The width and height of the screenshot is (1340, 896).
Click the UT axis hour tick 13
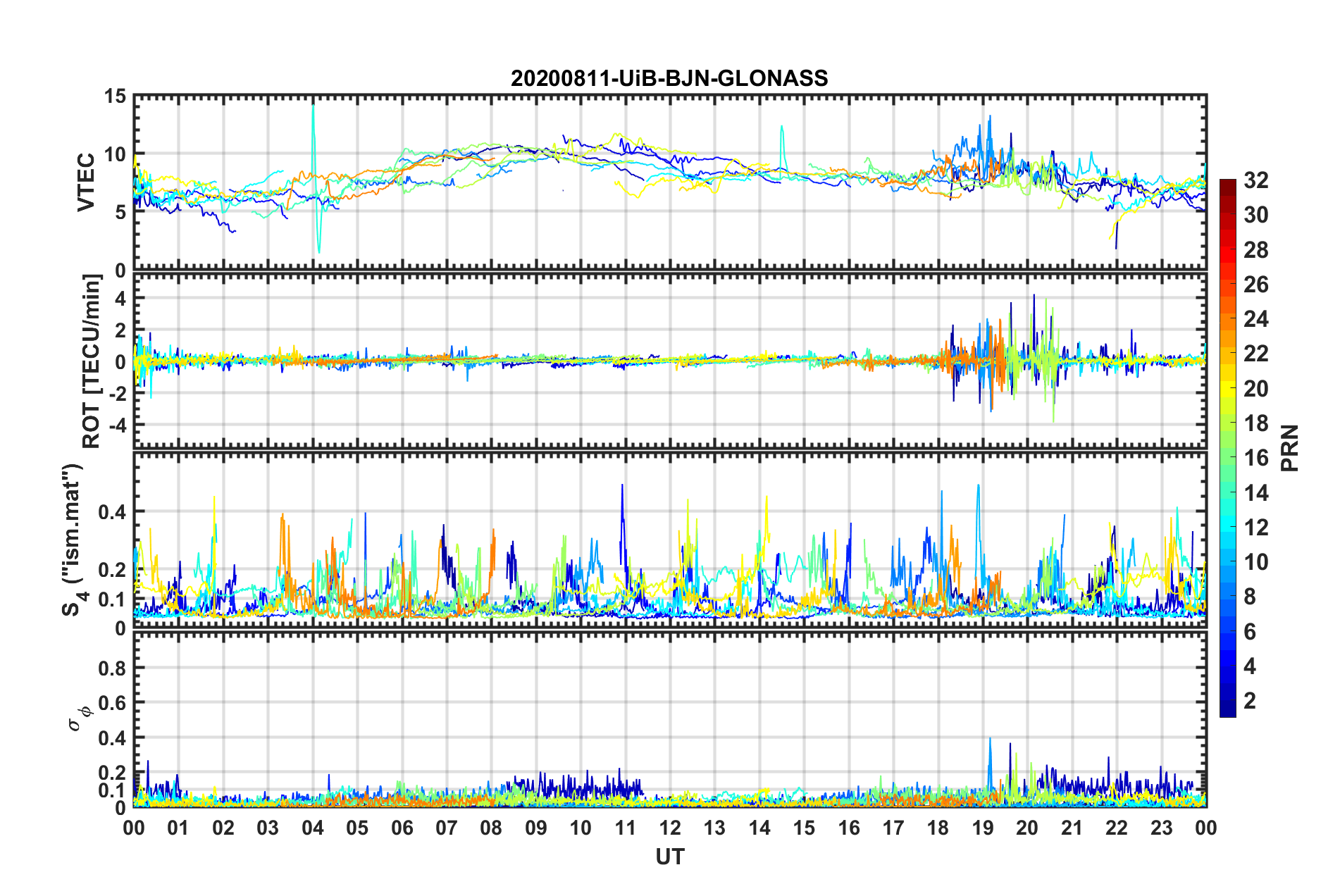tap(714, 828)
